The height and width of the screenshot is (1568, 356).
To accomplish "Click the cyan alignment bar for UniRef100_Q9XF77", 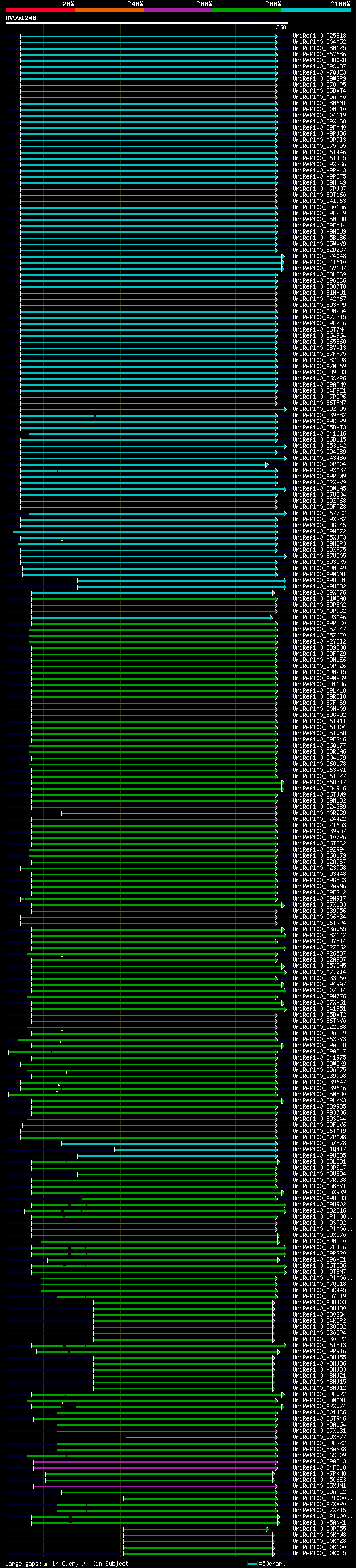I will point(201,1437).
